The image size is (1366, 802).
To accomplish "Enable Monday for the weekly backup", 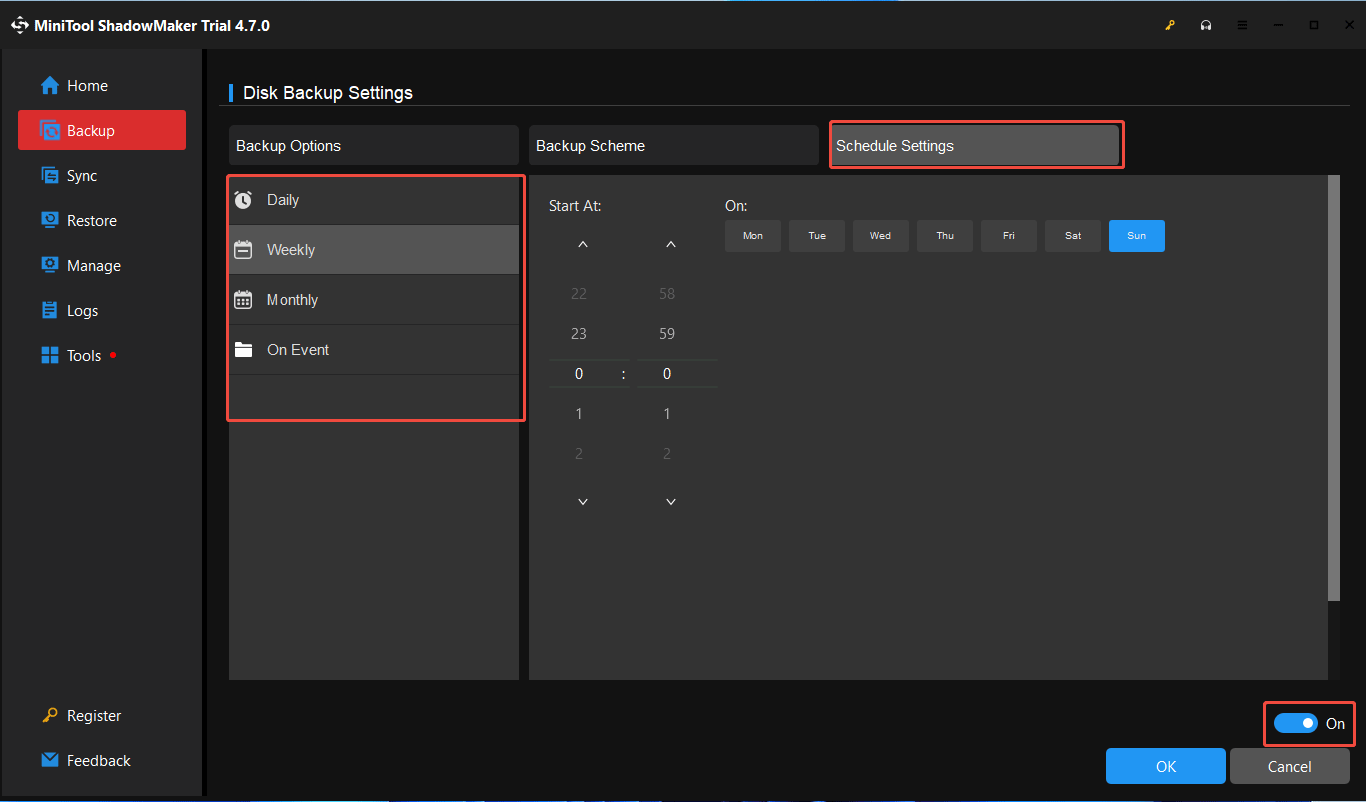I will coord(752,235).
